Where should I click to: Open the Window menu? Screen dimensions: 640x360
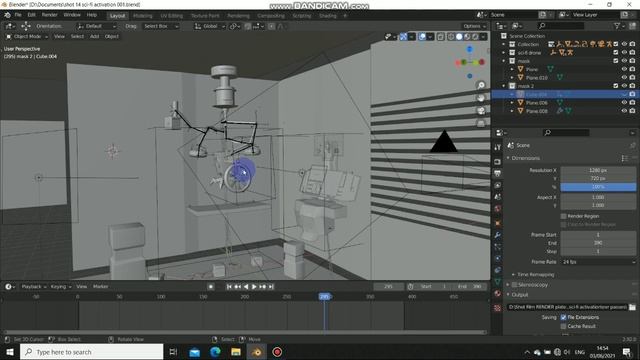(72, 15)
